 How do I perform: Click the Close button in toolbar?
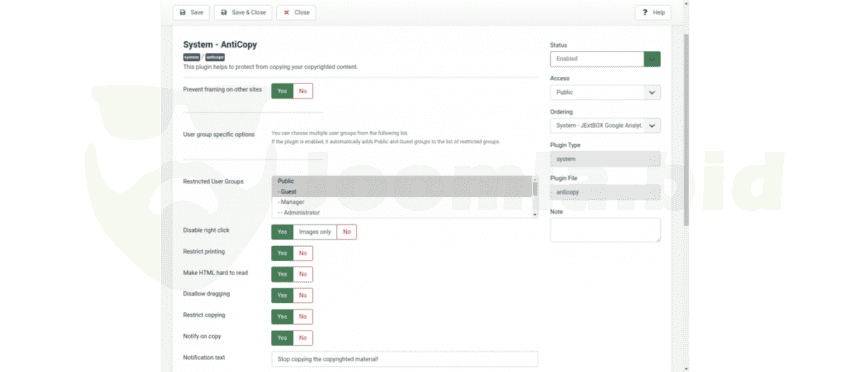296,12
